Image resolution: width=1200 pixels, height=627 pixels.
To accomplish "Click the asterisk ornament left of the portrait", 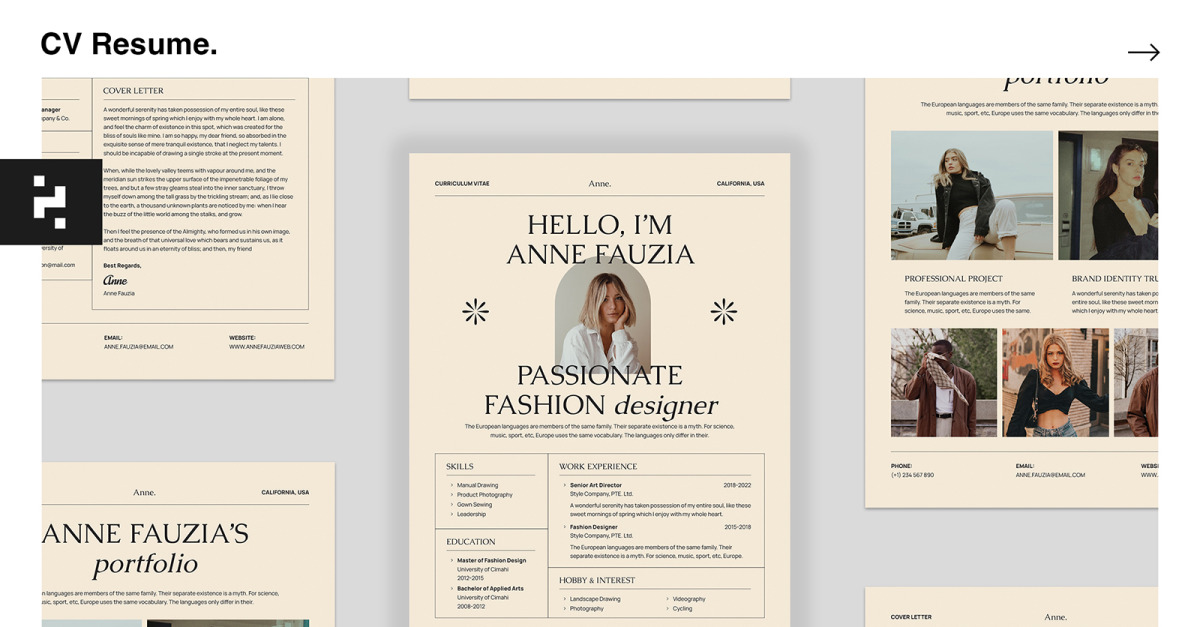I will [x=476, y=311].
